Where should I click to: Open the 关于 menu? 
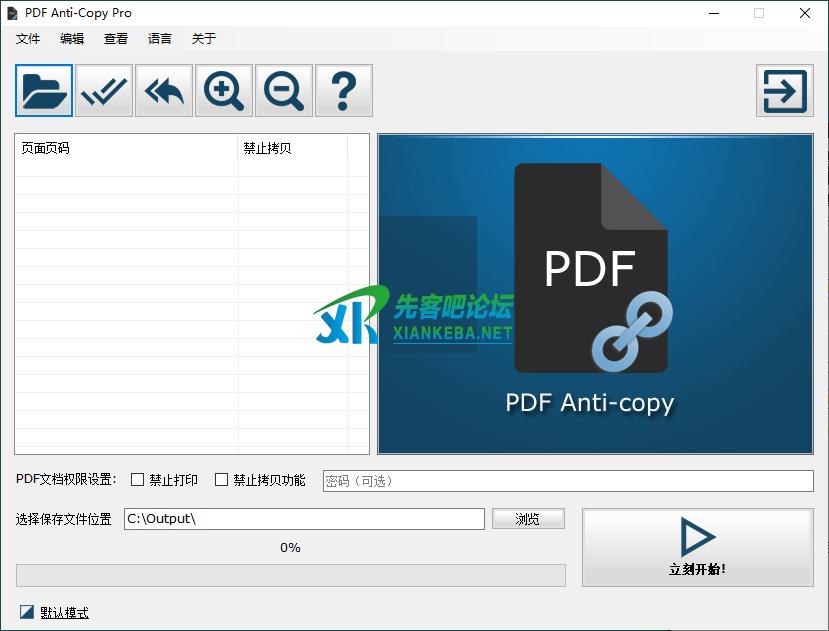(204, 39)
